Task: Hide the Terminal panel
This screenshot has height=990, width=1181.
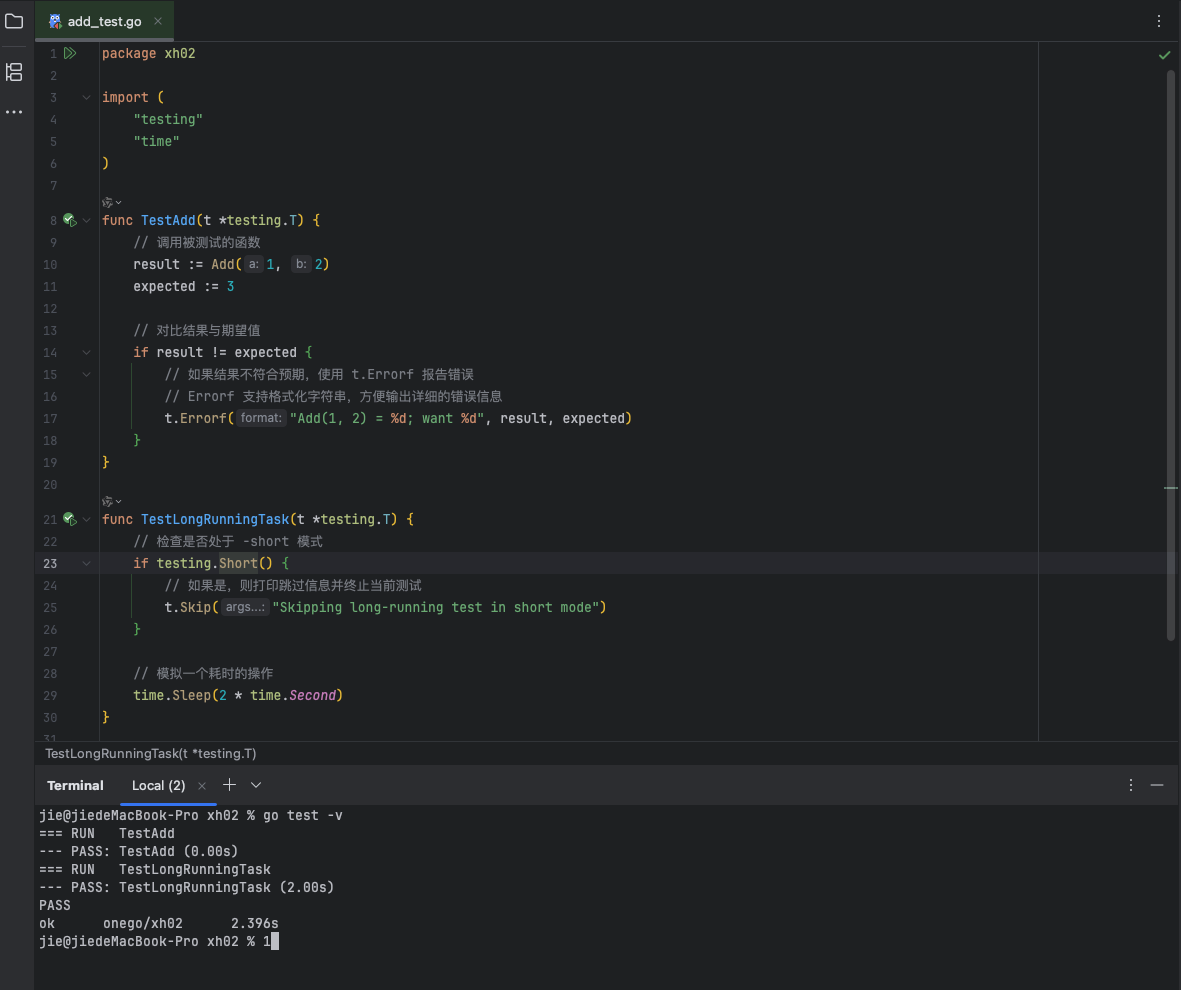Action: click(x=1157, y=785)
